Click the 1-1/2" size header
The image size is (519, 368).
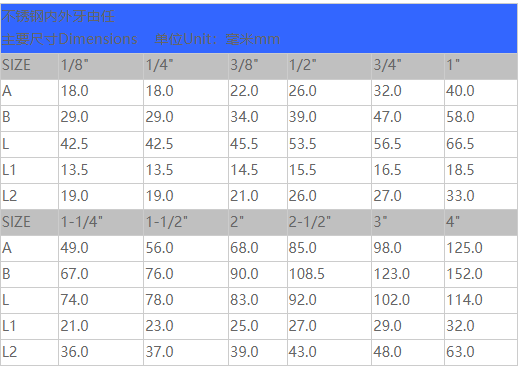pyautogui.click(x=186, y=223)
